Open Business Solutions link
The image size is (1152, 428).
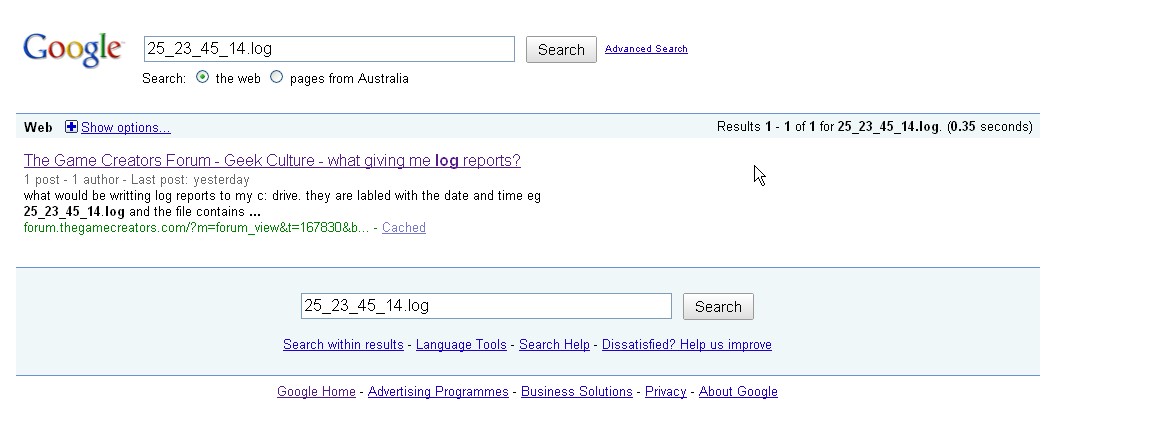pyautogui.click(x=577, y=392)
